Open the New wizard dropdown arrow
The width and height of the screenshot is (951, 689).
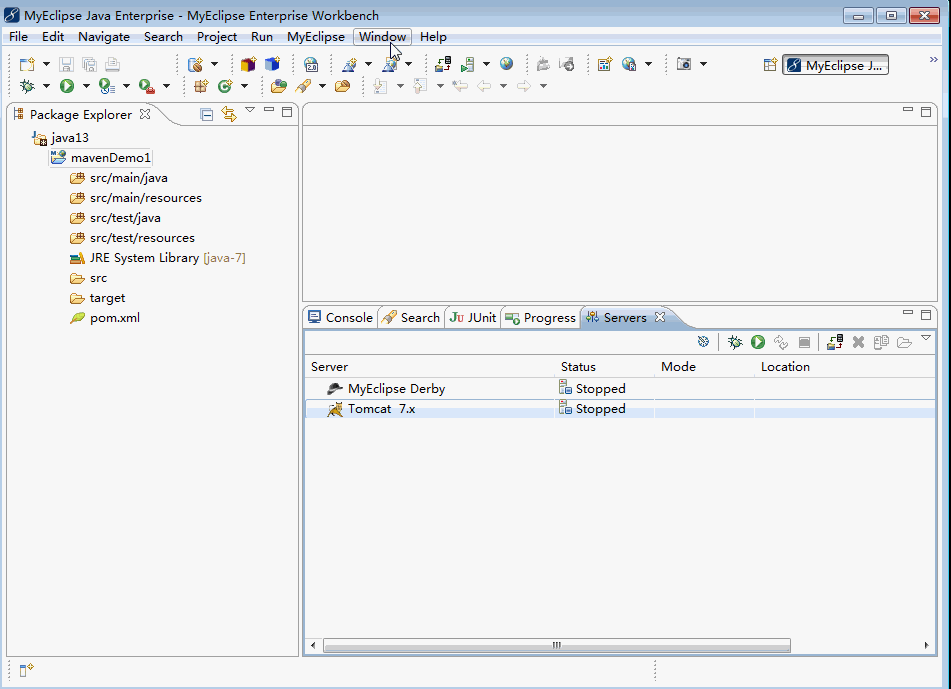click(x=46, y=64)
